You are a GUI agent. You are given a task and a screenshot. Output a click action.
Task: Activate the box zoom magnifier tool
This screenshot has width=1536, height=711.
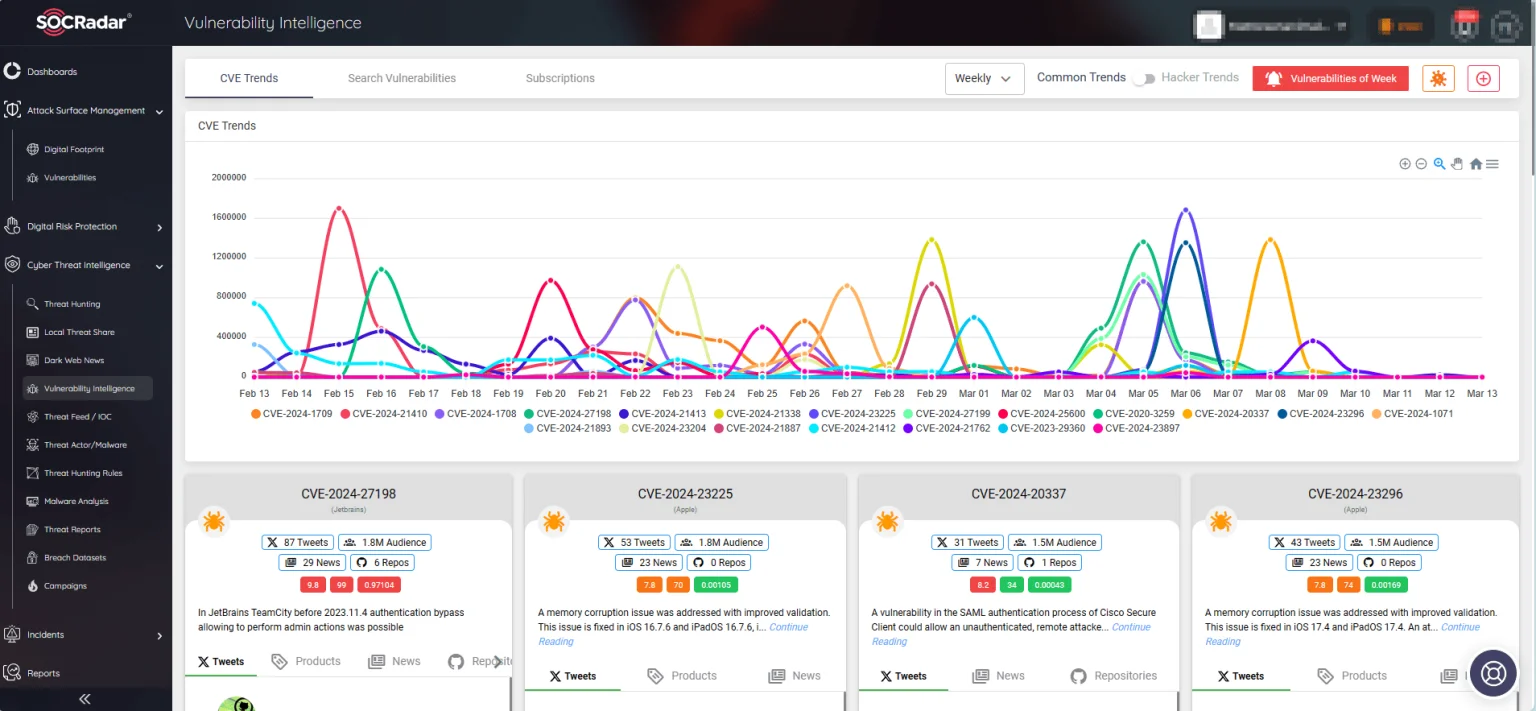pos(1438,163)
